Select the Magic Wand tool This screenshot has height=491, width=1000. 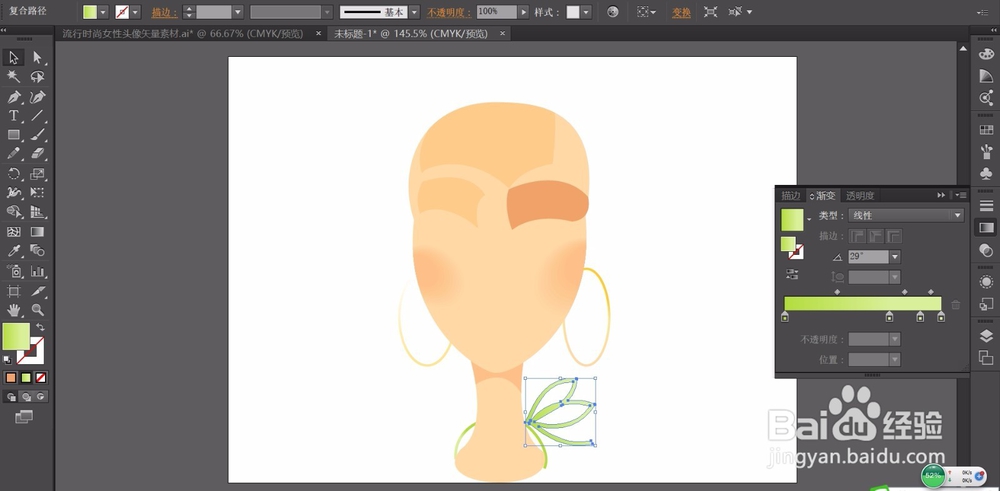(13, 77)
